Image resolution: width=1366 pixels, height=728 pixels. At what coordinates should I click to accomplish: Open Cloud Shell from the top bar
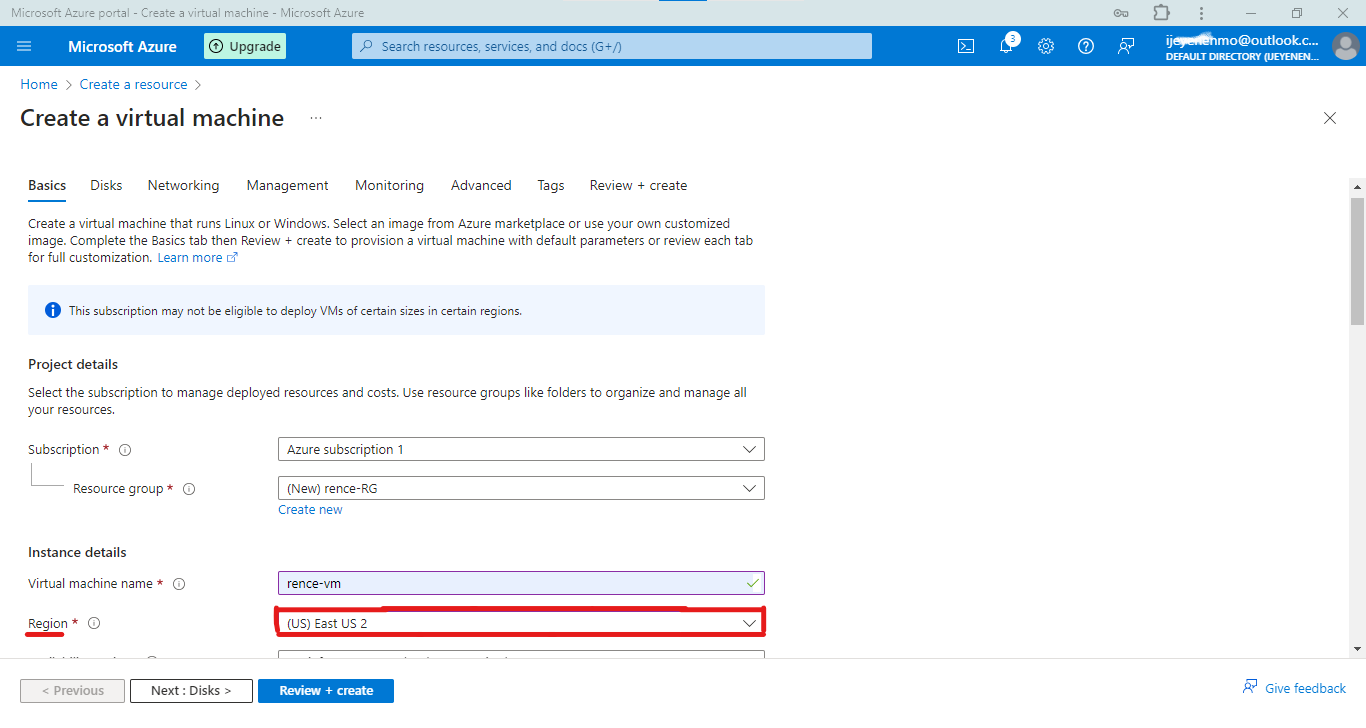pos(966,46)
